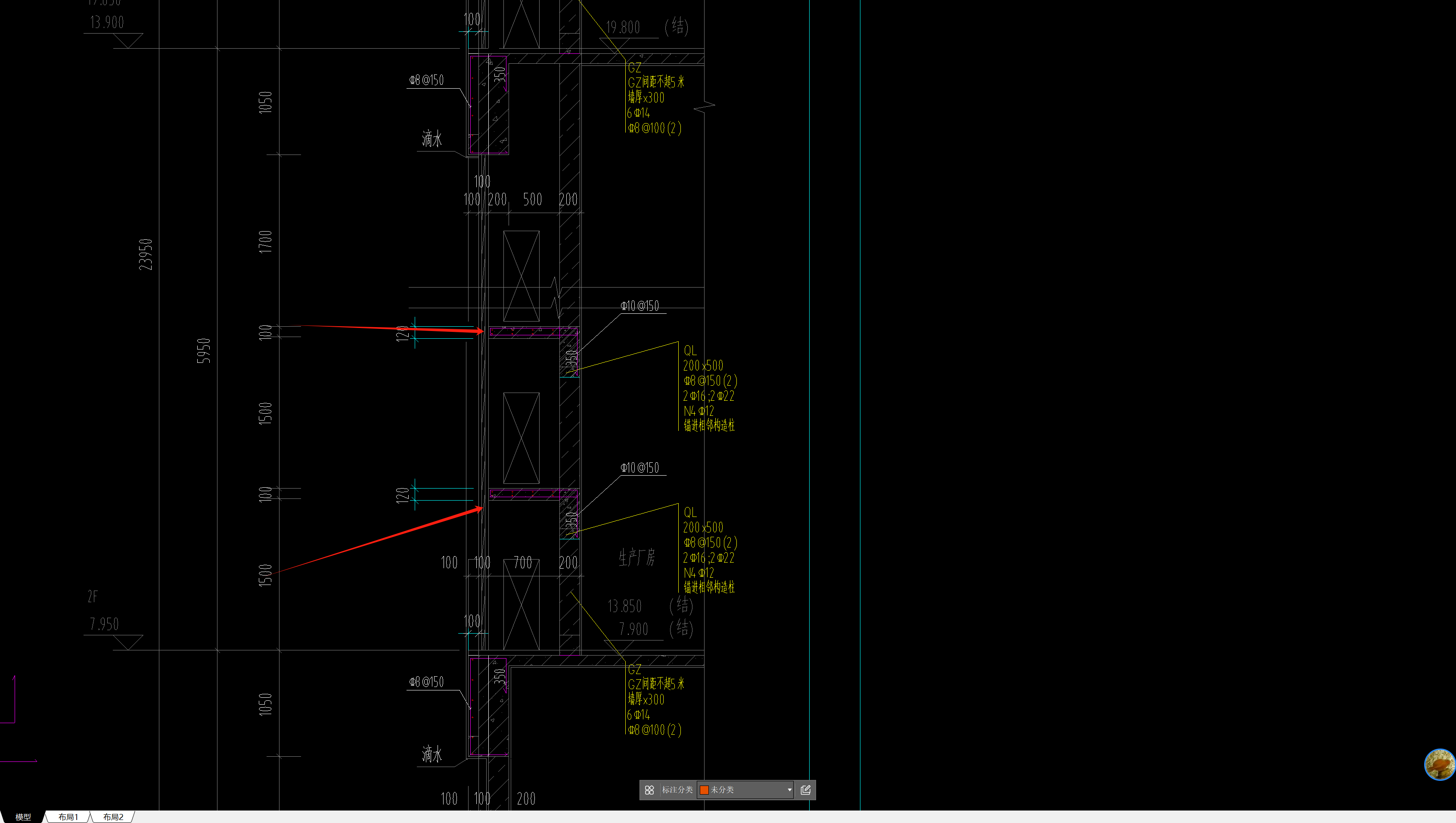1456x823 pixels.
Task: Switch to the 模型 tab
Action: click(x=23, y=817)
